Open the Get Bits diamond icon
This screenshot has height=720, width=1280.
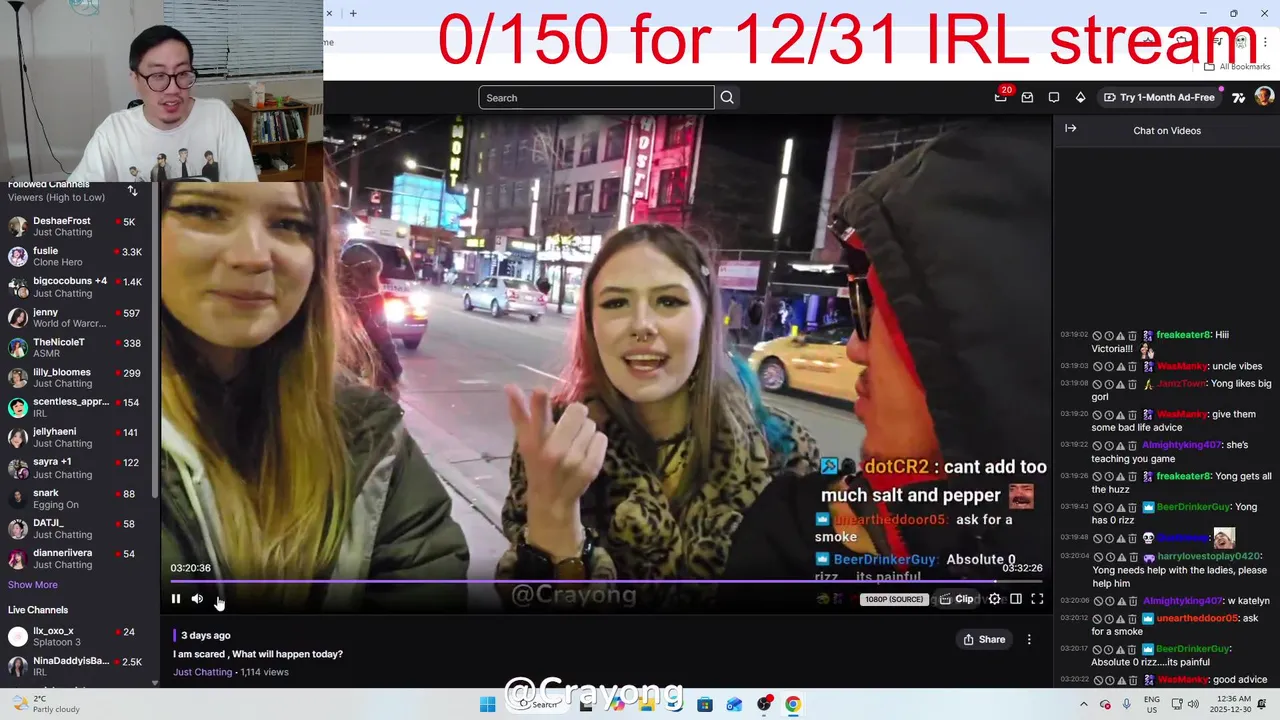[1080, 98]
